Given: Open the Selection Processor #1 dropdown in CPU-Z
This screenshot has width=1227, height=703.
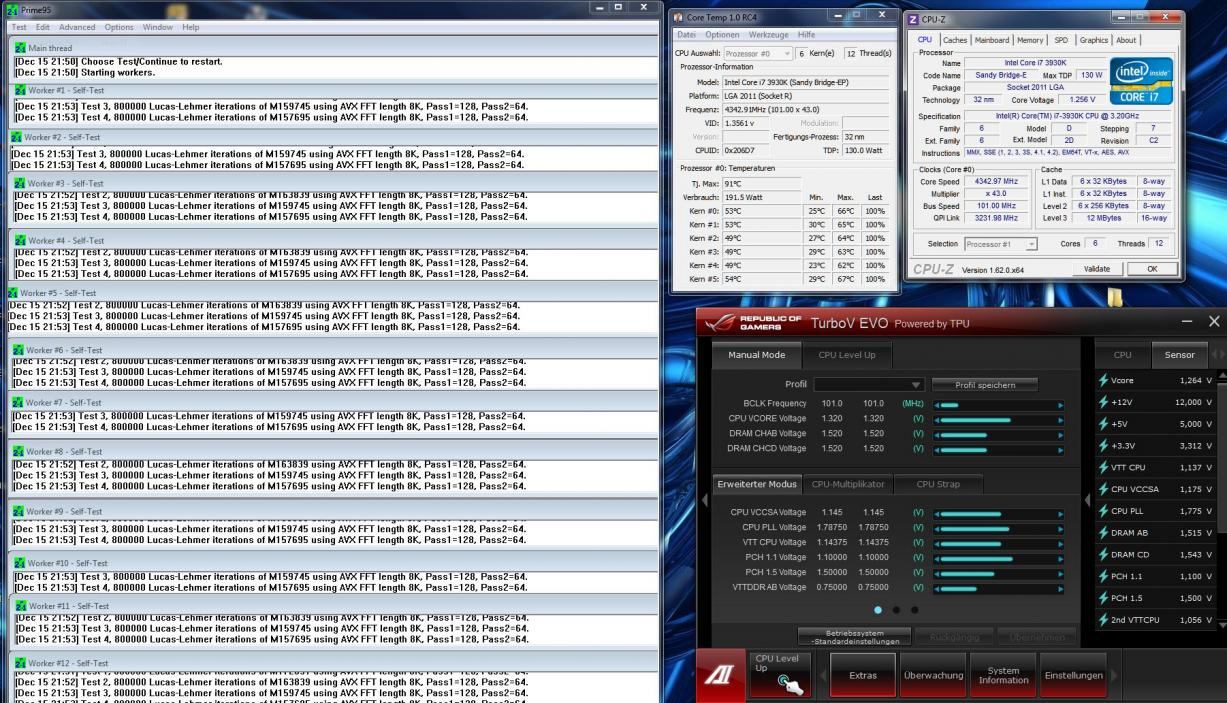Looking at the screenshot, I should point(1001,243).
